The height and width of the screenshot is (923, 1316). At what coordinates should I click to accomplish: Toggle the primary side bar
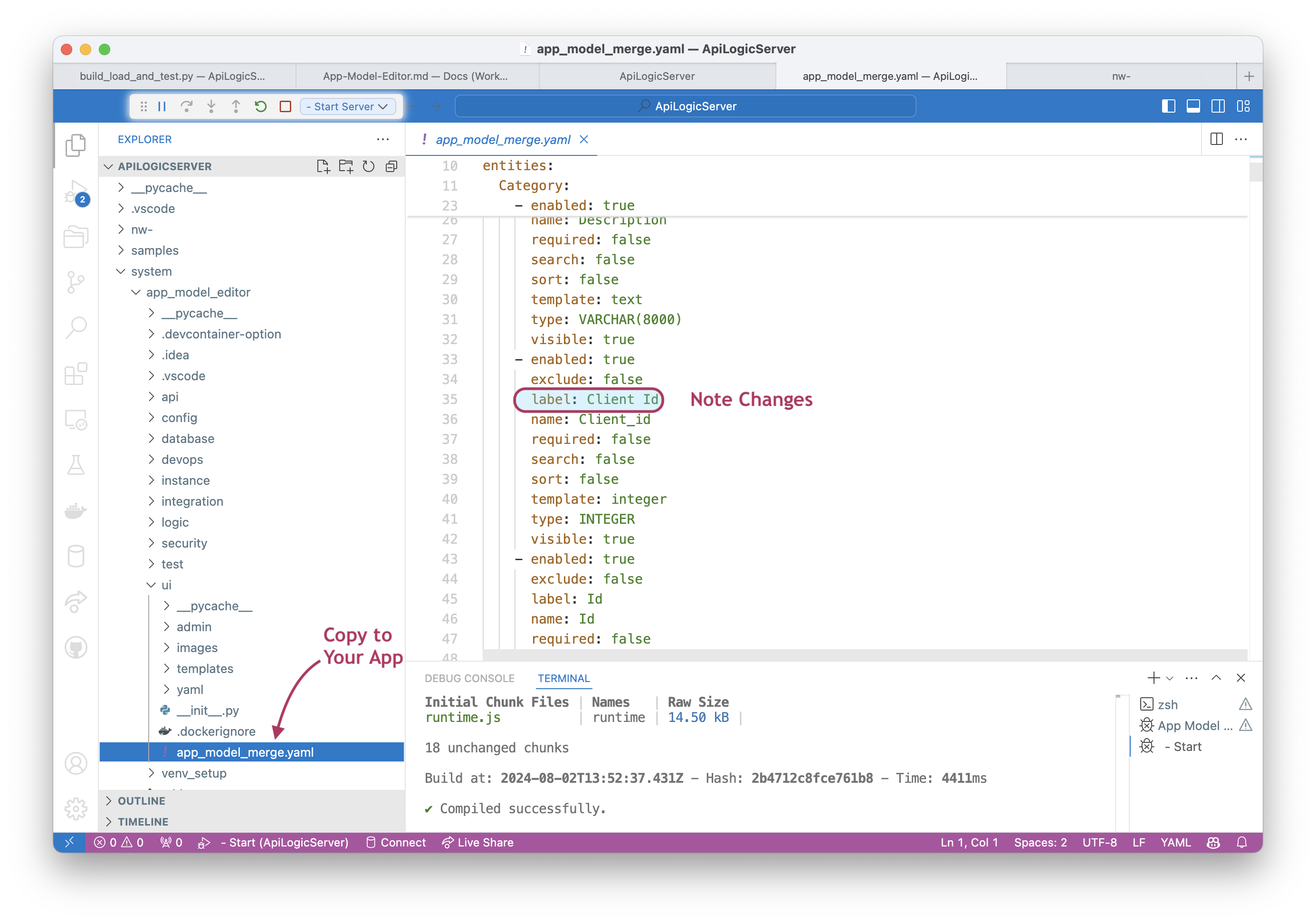(x=1168, y=106)
